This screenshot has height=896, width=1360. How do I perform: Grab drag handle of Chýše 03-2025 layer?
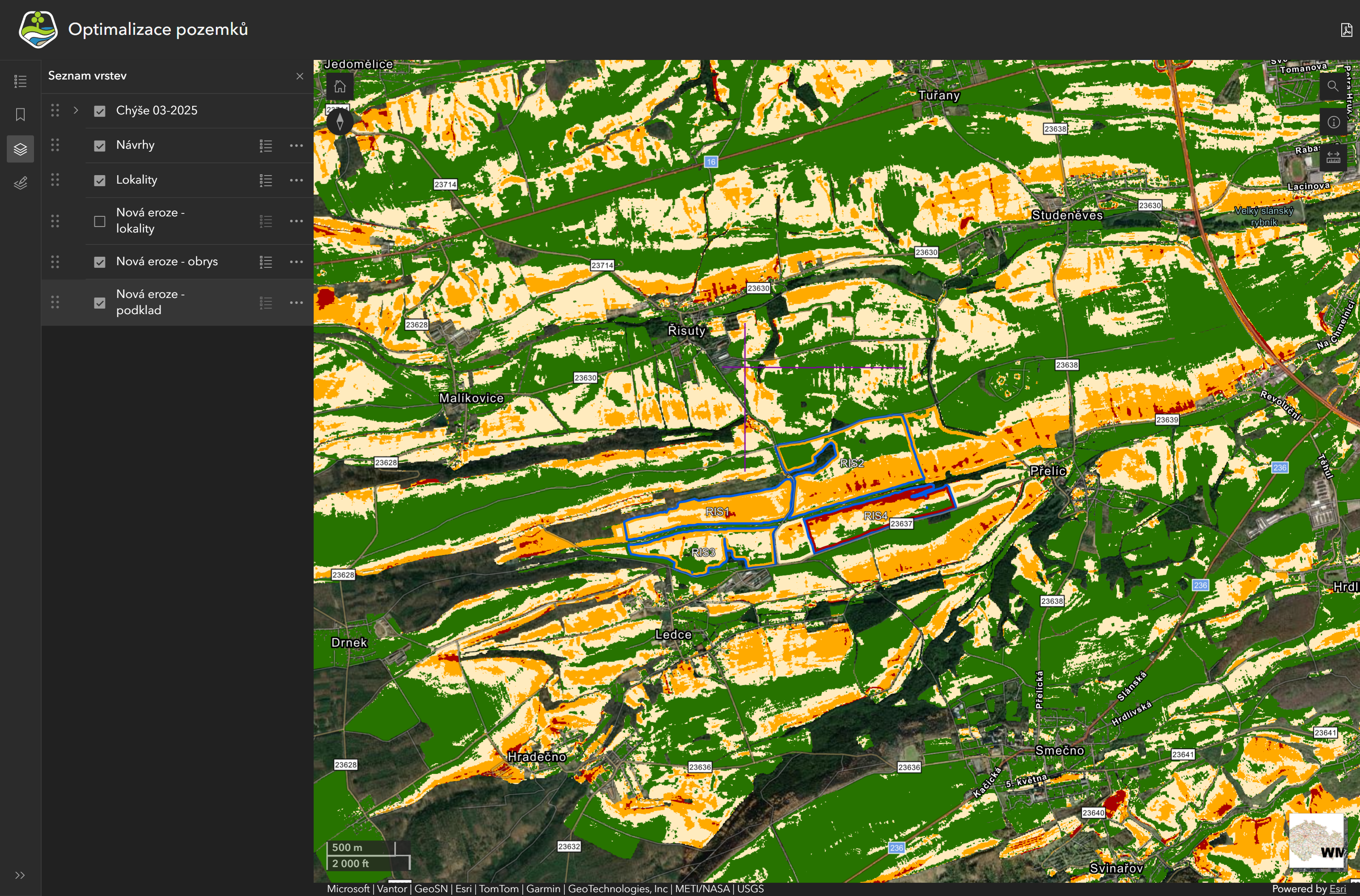(55, 110)
